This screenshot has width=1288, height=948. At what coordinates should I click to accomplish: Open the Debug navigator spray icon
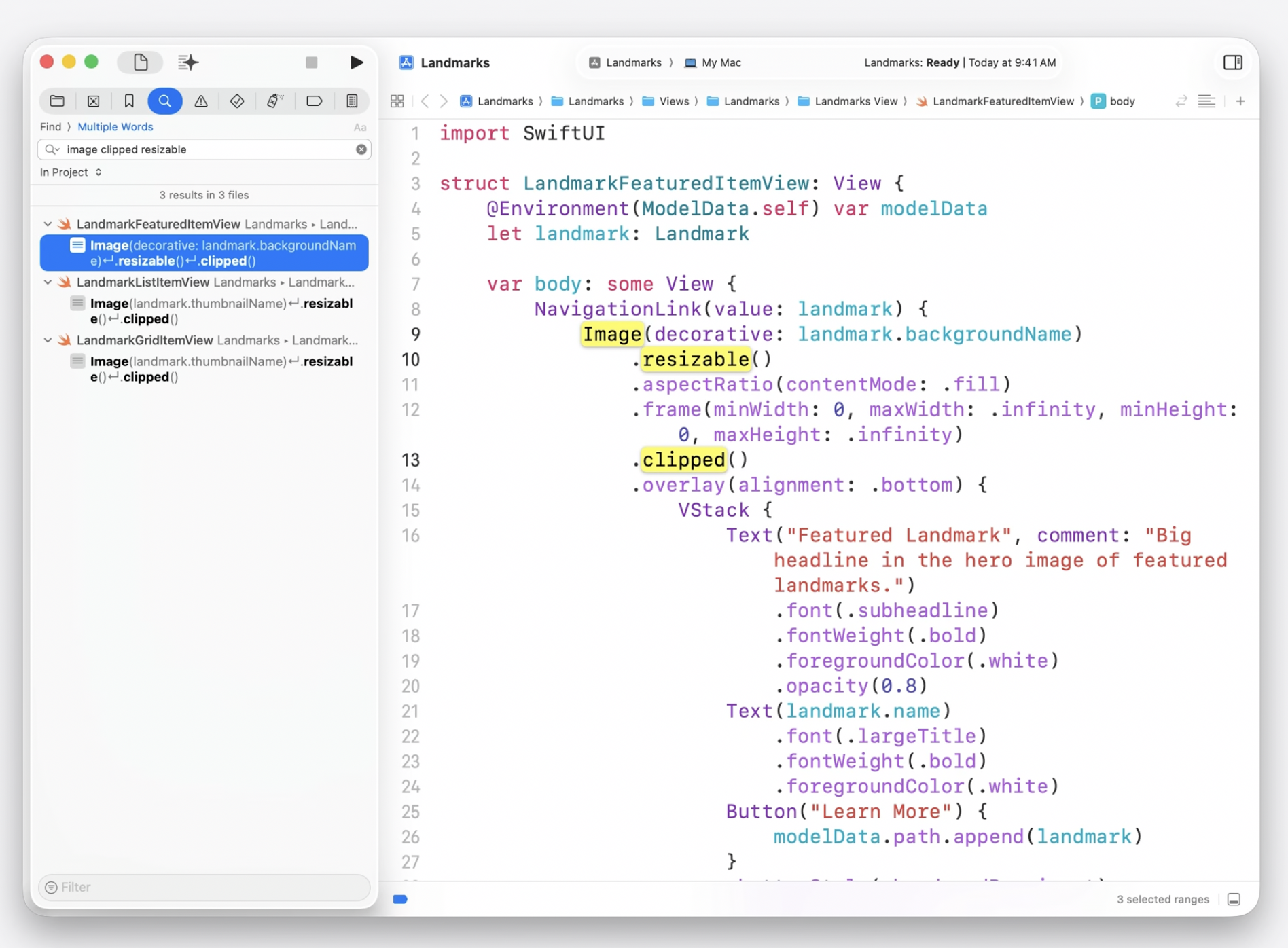274,101
